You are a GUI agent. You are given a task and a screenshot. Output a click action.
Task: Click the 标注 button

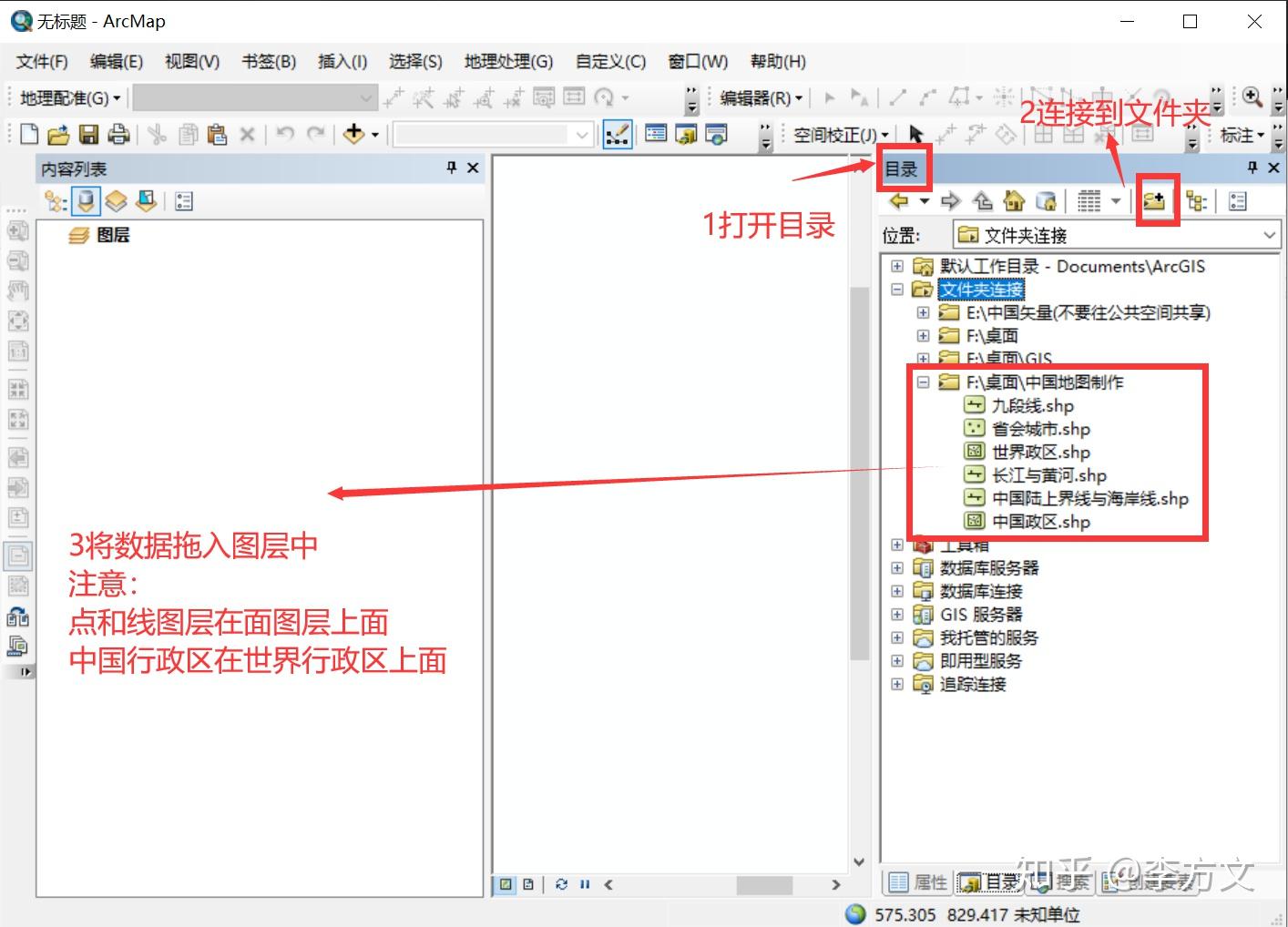pyautogui.click(x=1237, y=135)
